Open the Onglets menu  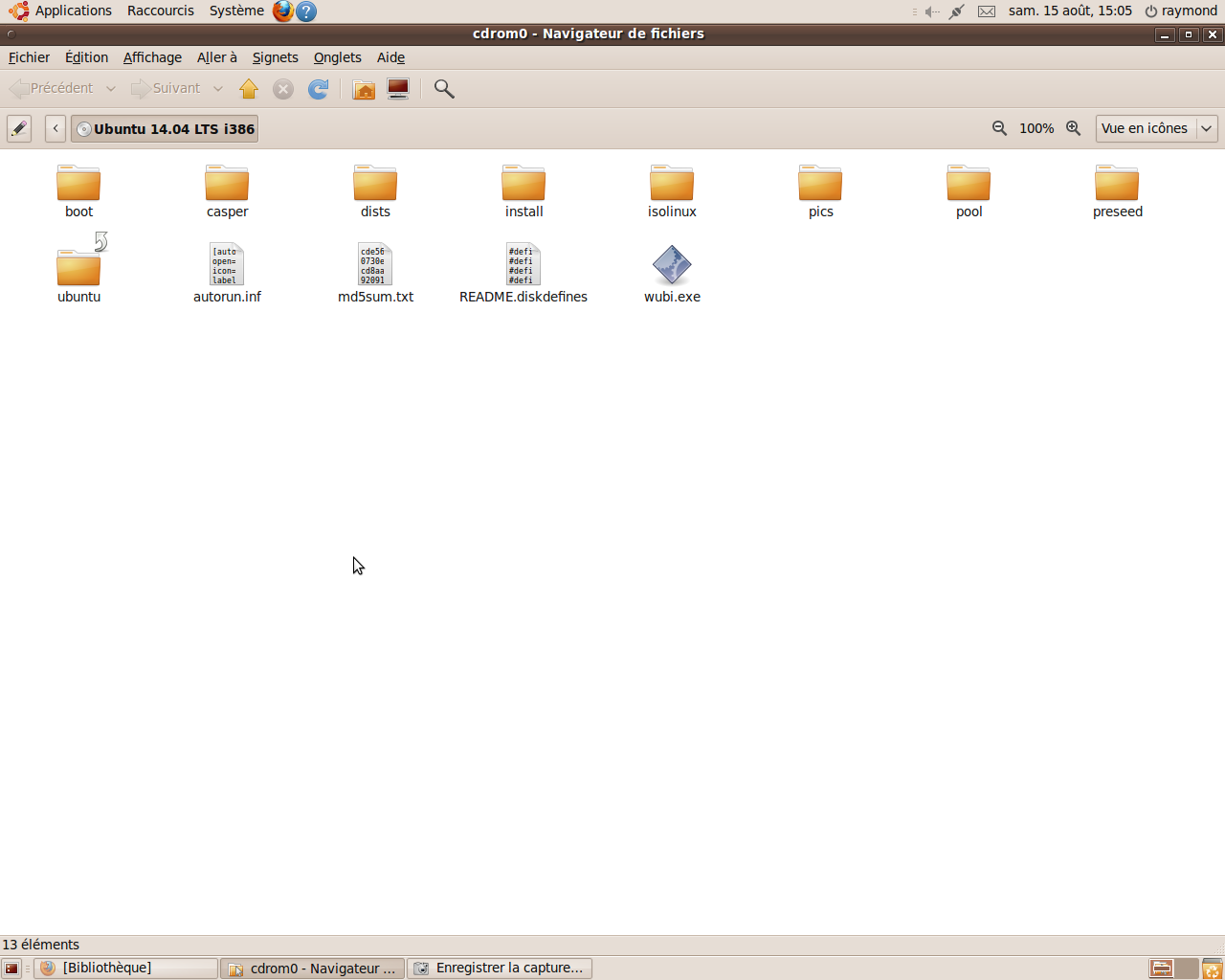338,57
